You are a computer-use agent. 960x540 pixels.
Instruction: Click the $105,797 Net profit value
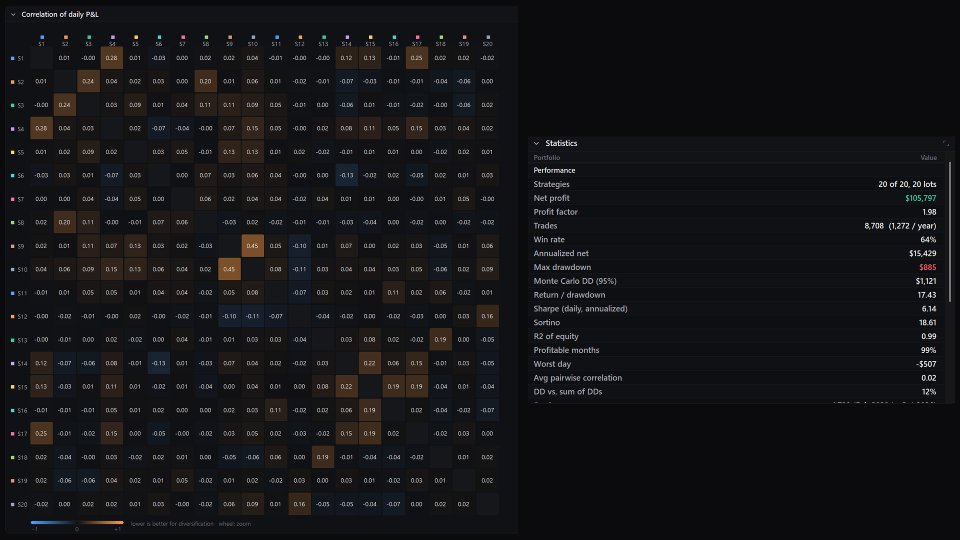921,198
